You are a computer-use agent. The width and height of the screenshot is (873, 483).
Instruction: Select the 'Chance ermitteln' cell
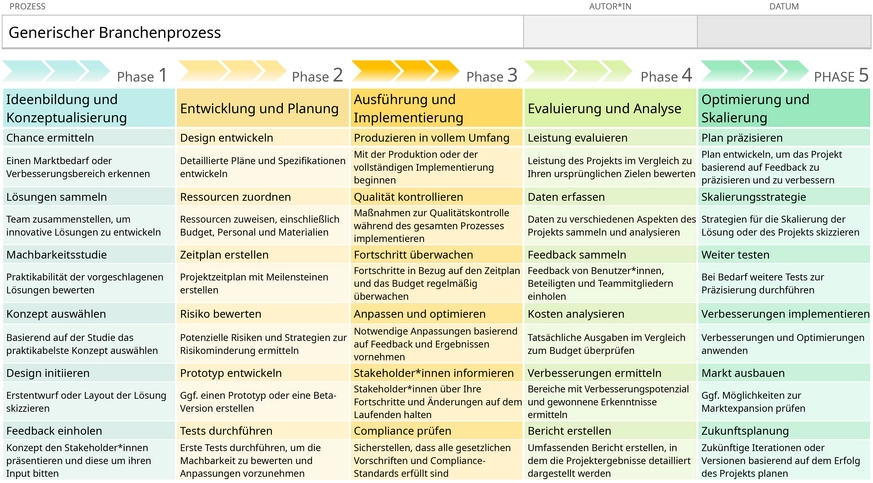(x=89, y=137)
